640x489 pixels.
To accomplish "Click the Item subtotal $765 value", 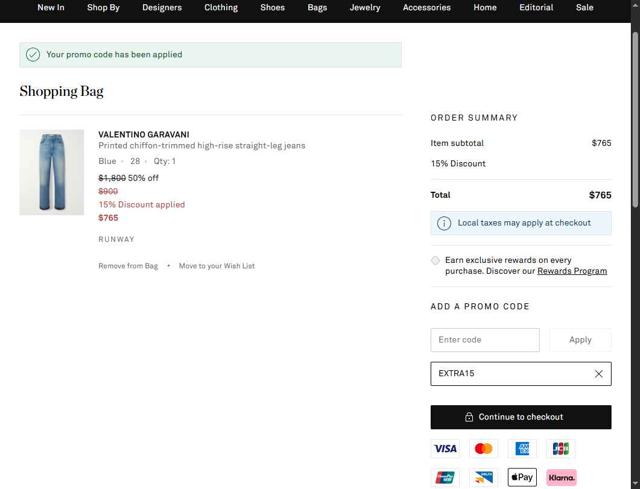I will [x=601, y=143].
